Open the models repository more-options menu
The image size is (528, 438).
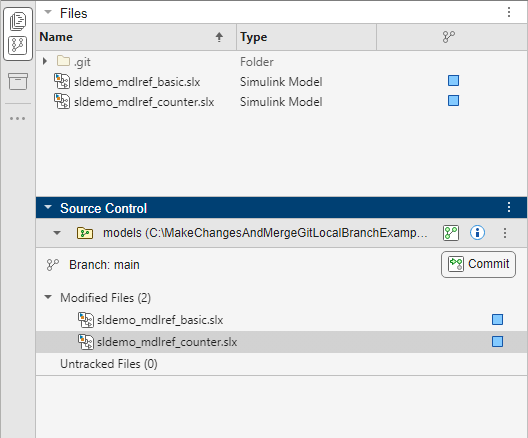point(505,233)
